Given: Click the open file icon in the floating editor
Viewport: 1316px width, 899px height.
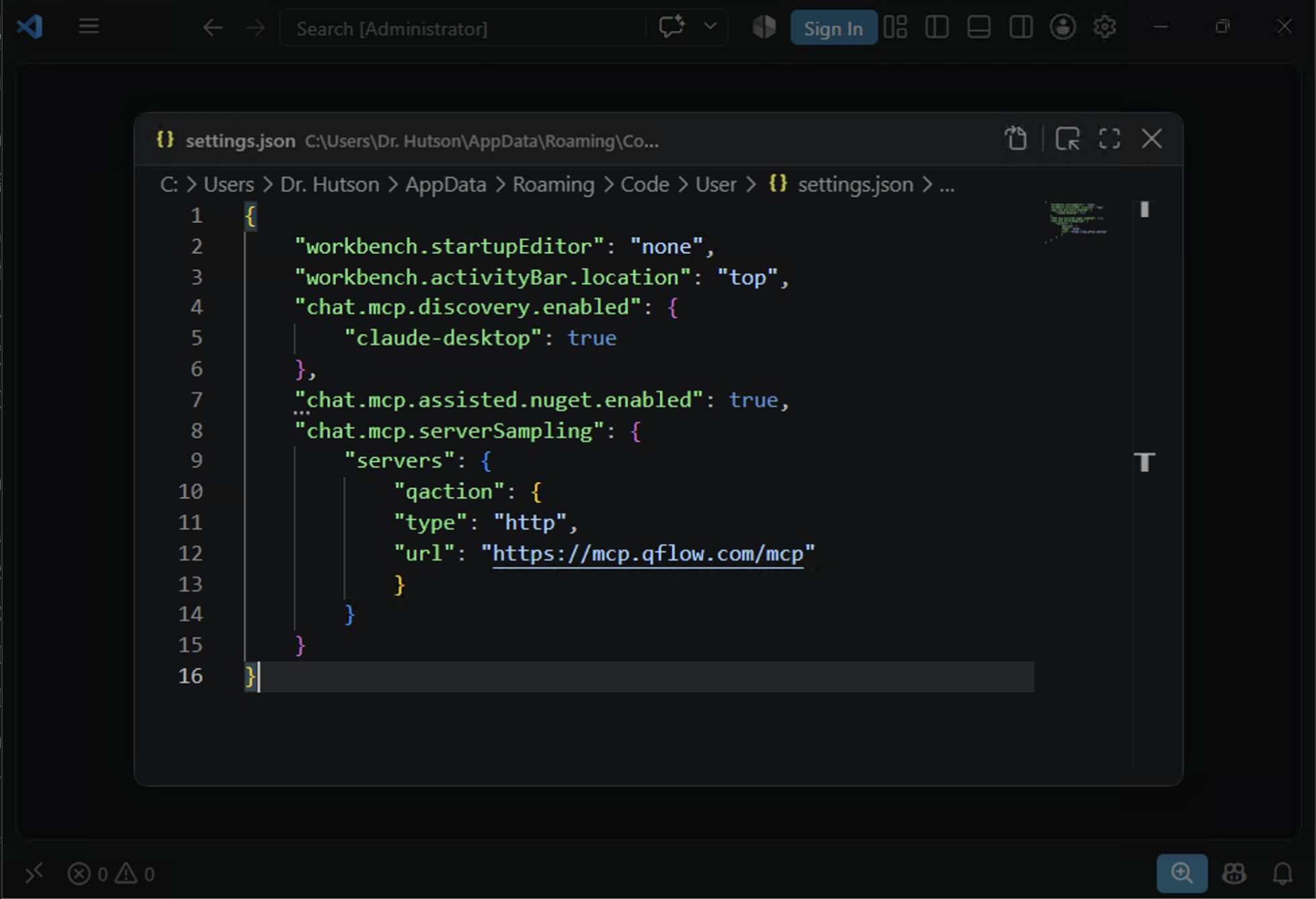Looking at the screenshot, I should [x=1016, y=139].
